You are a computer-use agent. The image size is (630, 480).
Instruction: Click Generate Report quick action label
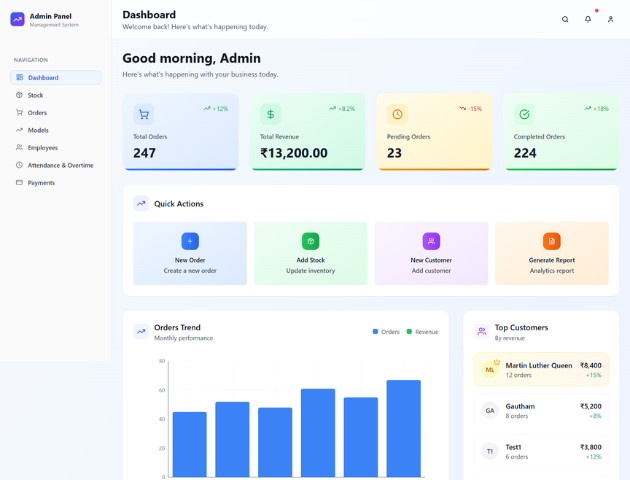click(552, 260)
